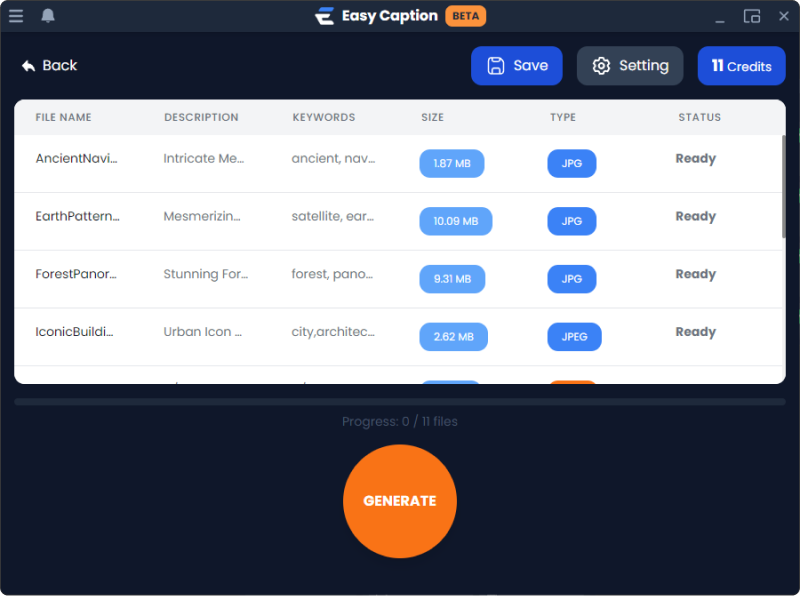The height and width of the screenshot is (596, 800).
Task: Click the 10.09 MB size badge
Action: coord(456,221)
